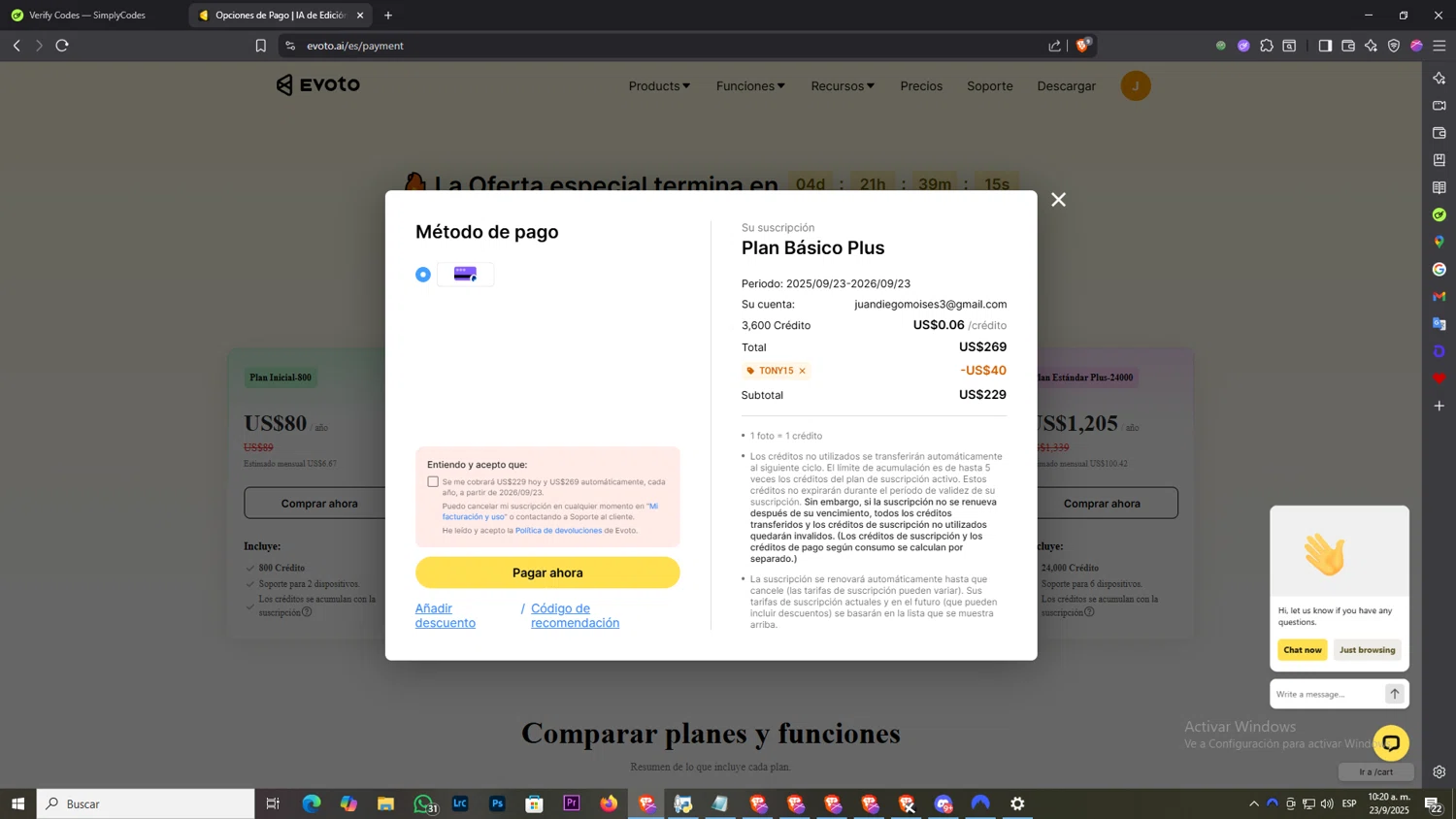Bookmark this page
This screenshot has width=1456, height=819.
click(260, 46)
